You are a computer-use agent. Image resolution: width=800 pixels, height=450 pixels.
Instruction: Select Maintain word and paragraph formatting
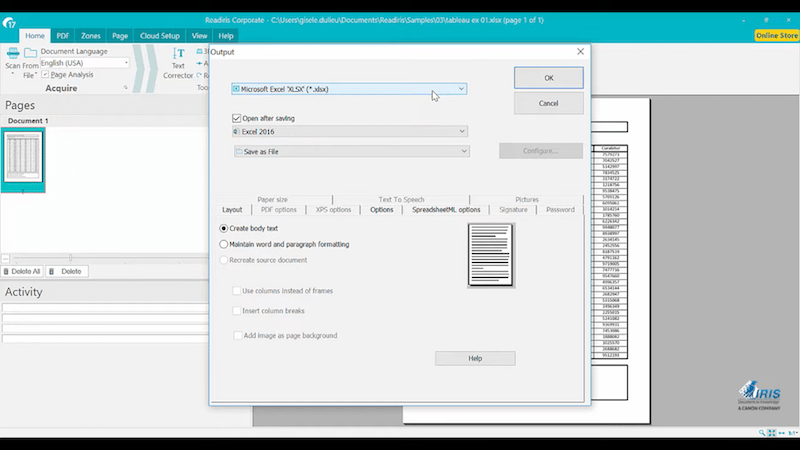point(223,244)
